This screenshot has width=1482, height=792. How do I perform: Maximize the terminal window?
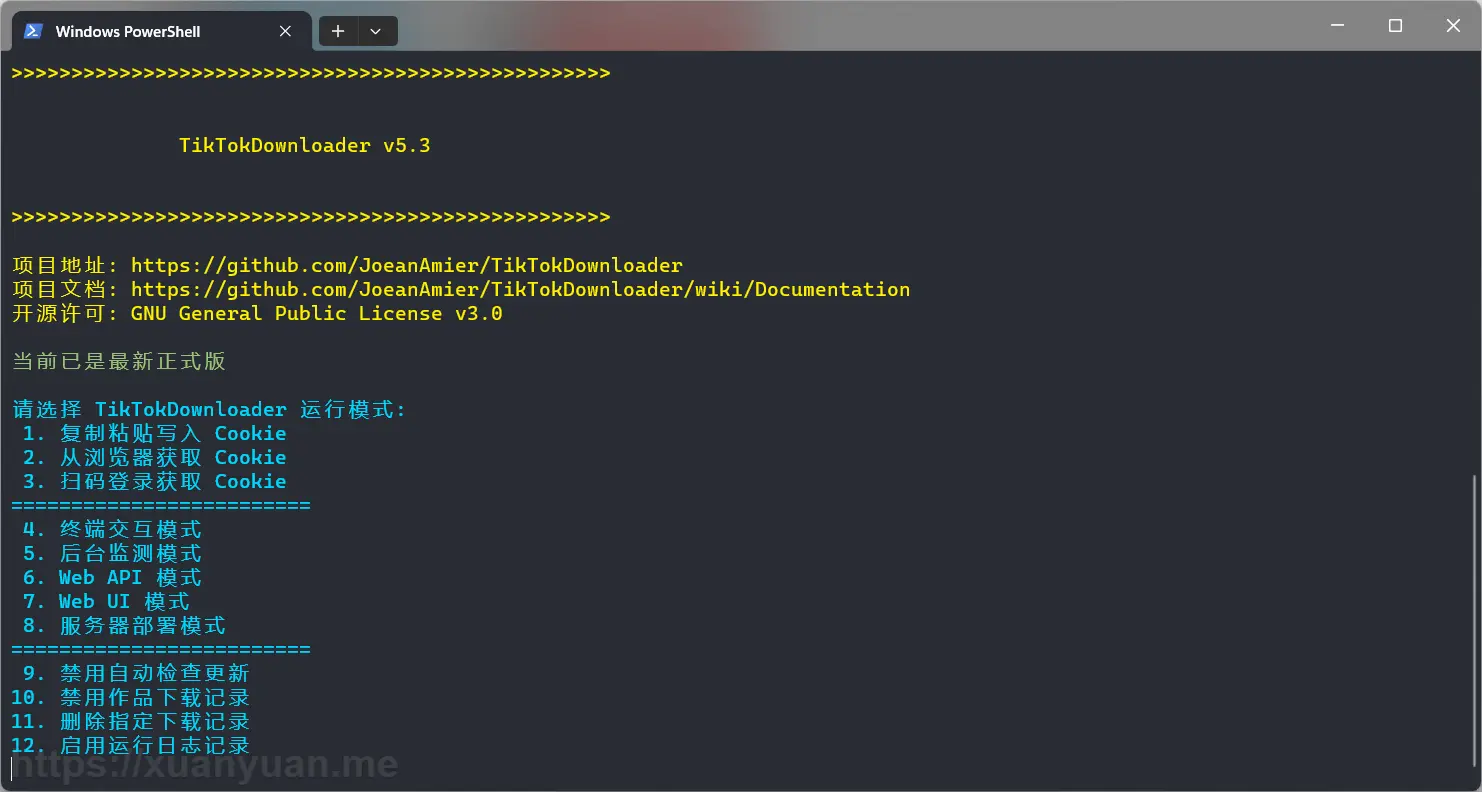[1395, 26]
